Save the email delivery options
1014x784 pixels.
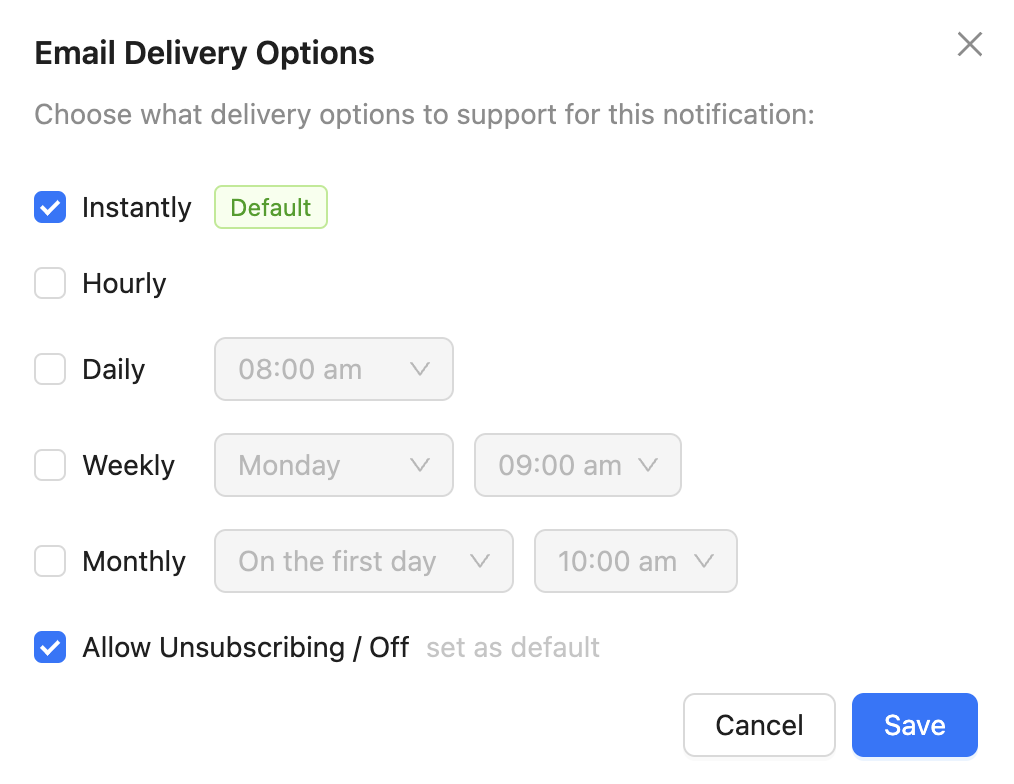(914, 725)
